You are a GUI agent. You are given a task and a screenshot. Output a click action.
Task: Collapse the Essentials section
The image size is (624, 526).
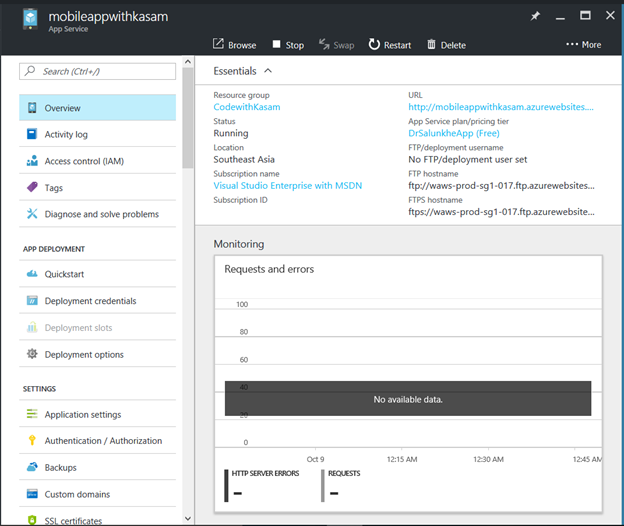point(268,71)
